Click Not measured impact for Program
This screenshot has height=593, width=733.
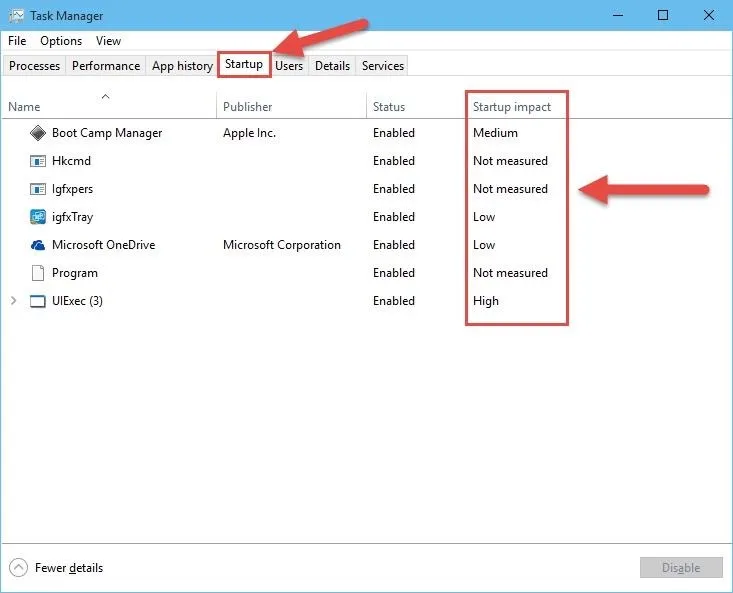(x=510, y=273)
